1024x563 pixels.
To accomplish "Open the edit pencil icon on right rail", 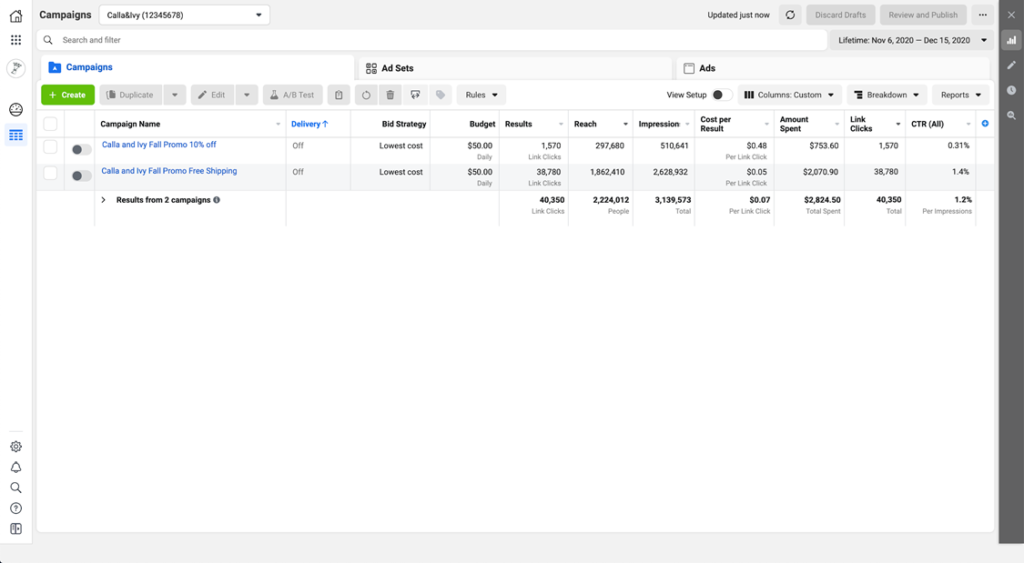I will [x=1011, y=65].
